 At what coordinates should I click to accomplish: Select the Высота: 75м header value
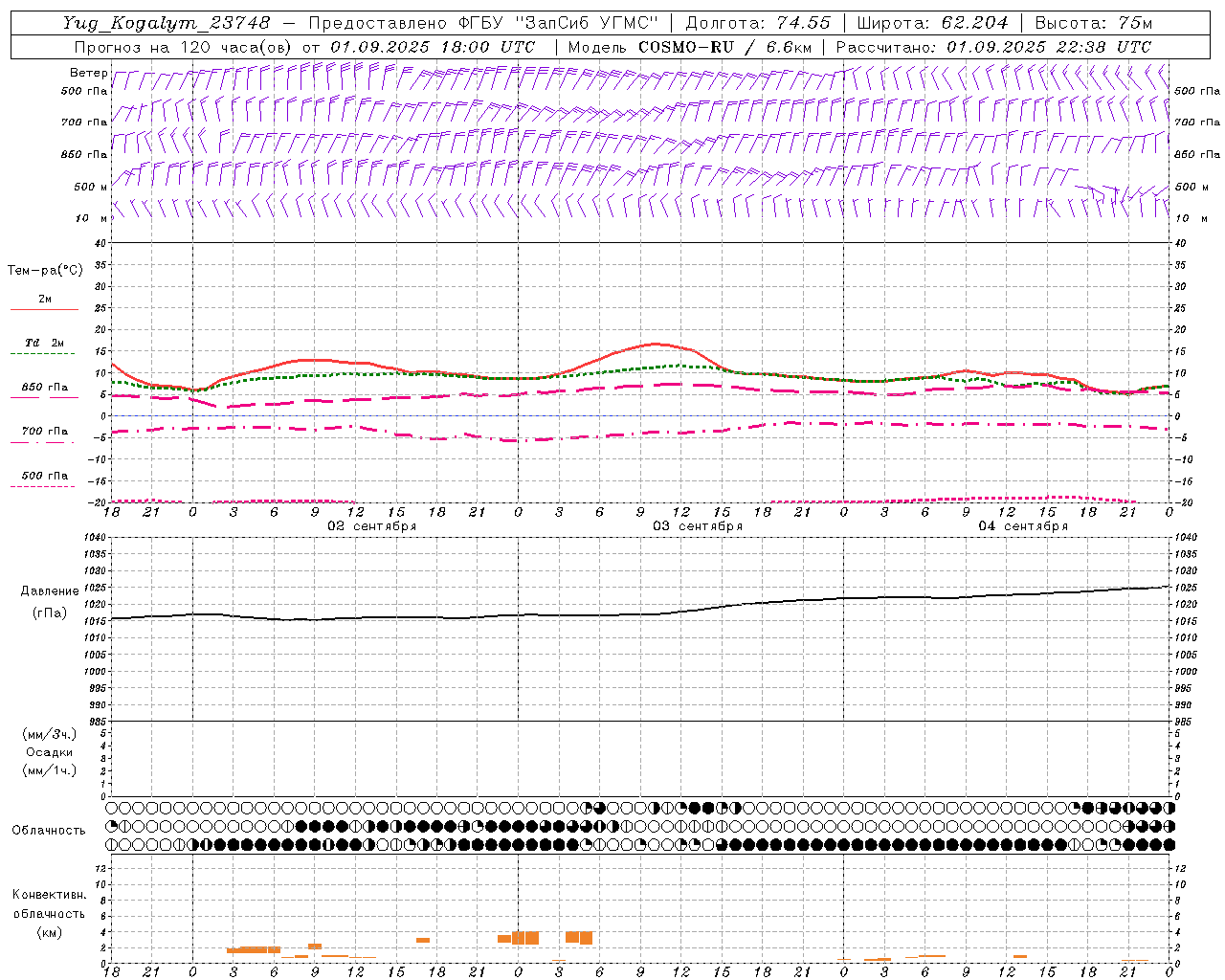(1093, 22)
